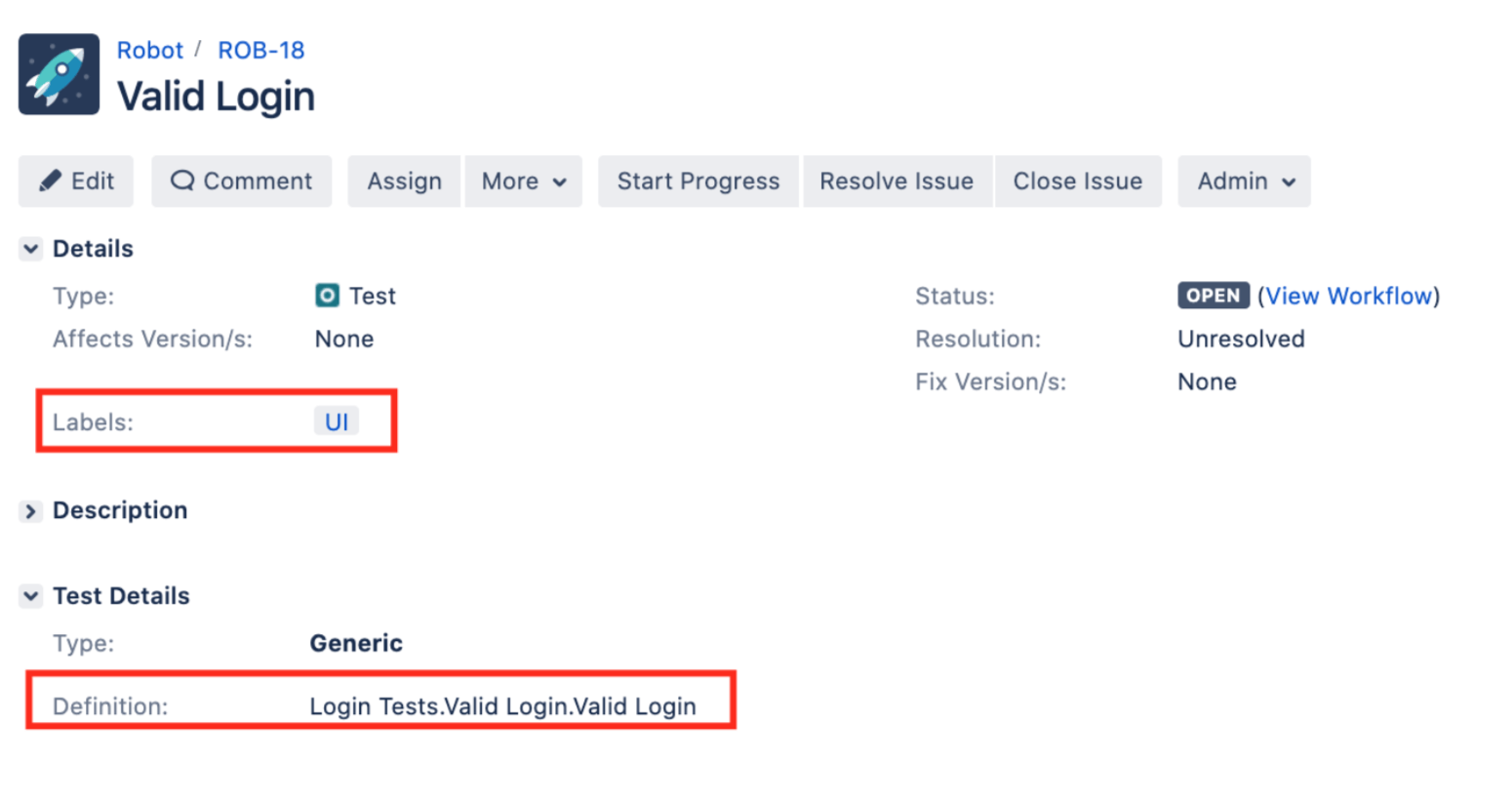The height and width of the screenshot is (800, 1512).
Task: Click the Valid Login issue title
Action: (216, 97)
